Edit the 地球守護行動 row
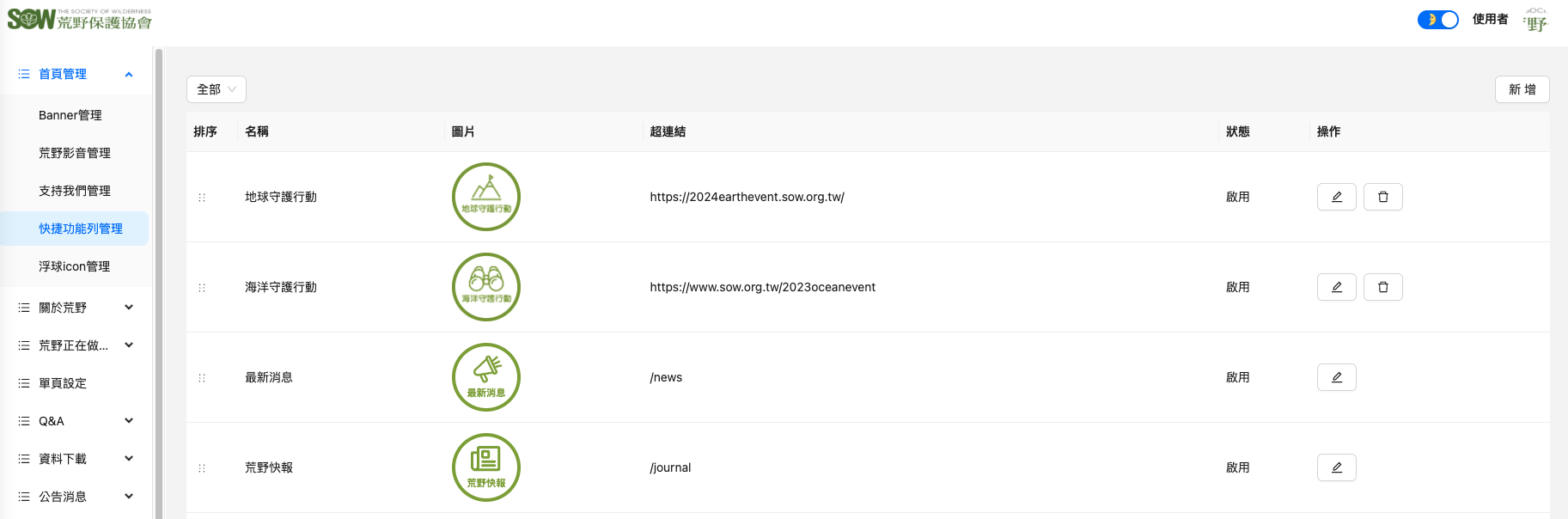The height and width of the screenshot is (519, 1568). [x=1336, y=197]
